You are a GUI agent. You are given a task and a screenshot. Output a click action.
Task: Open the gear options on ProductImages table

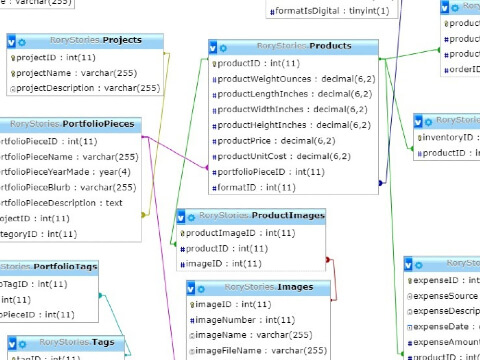point(191,218)
